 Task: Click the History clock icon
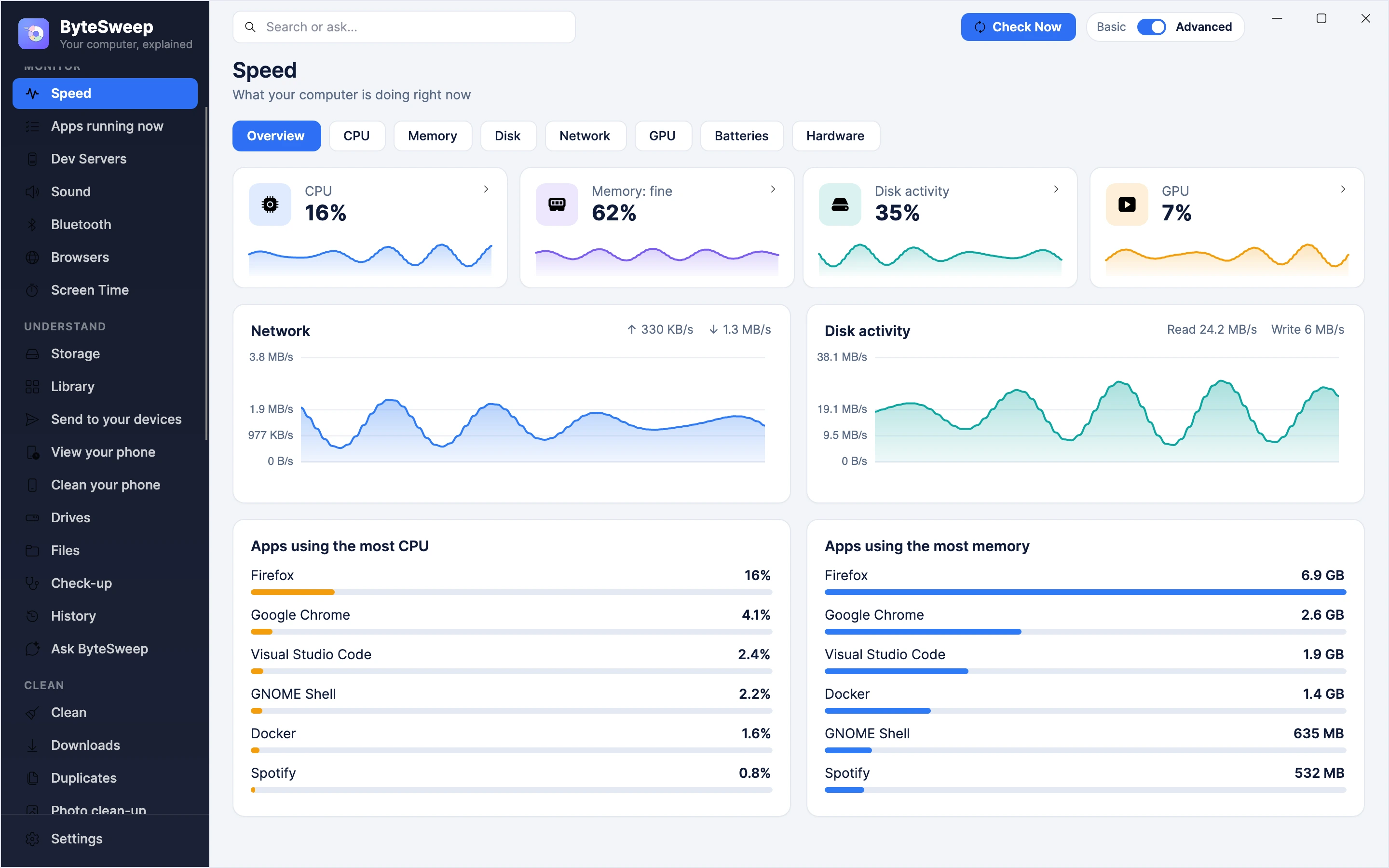point(33,616)
